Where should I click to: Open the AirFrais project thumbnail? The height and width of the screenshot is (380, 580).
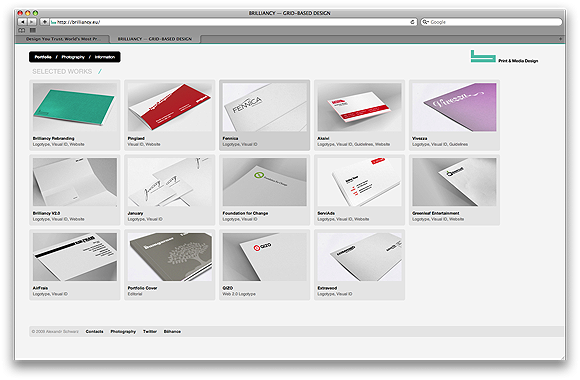(75, 257)
